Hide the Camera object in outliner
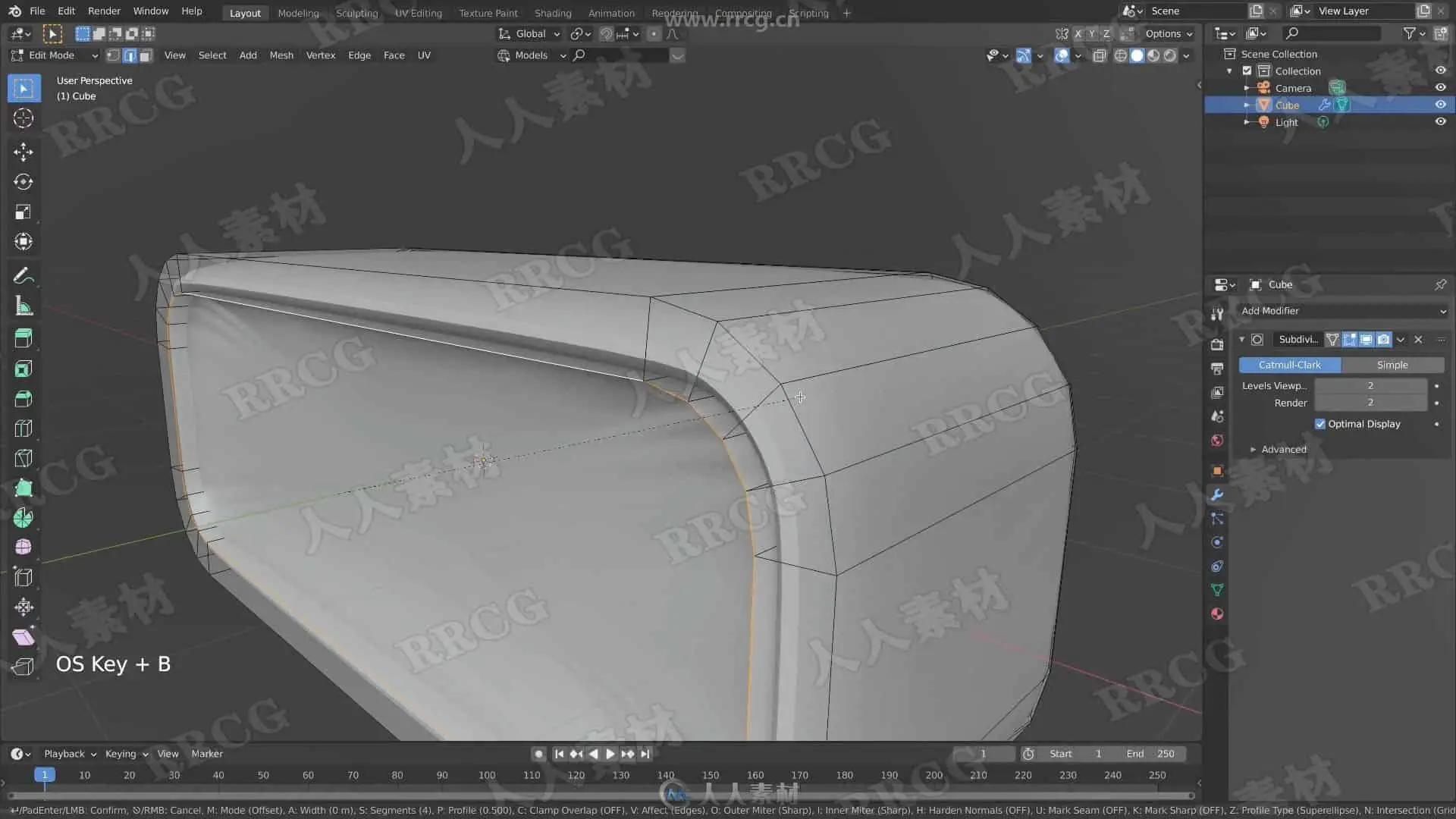The height and width of the screenshot is (819, 1456). click(x=1440, y=88)
